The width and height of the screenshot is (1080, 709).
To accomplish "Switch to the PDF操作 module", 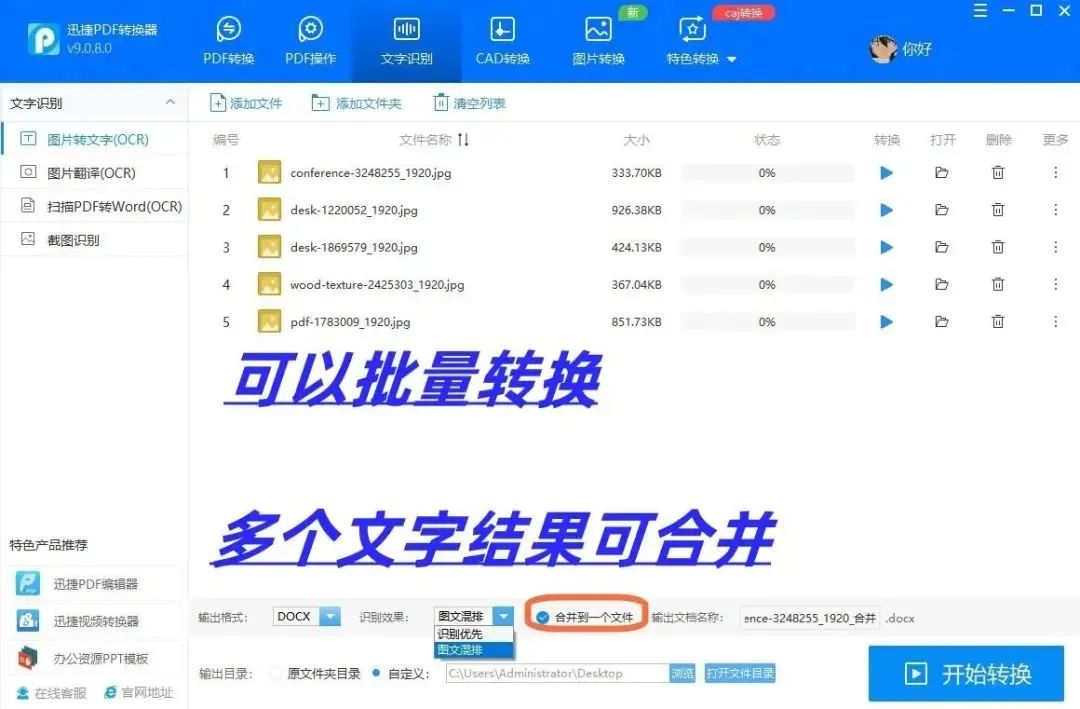I will coord(310,40).
